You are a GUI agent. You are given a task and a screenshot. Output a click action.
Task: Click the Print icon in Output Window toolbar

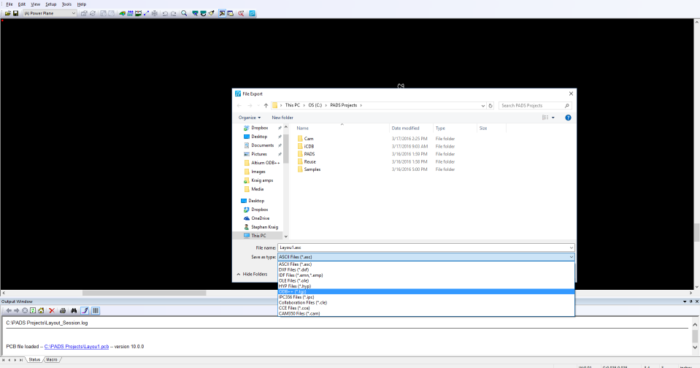tap(63, 310)
